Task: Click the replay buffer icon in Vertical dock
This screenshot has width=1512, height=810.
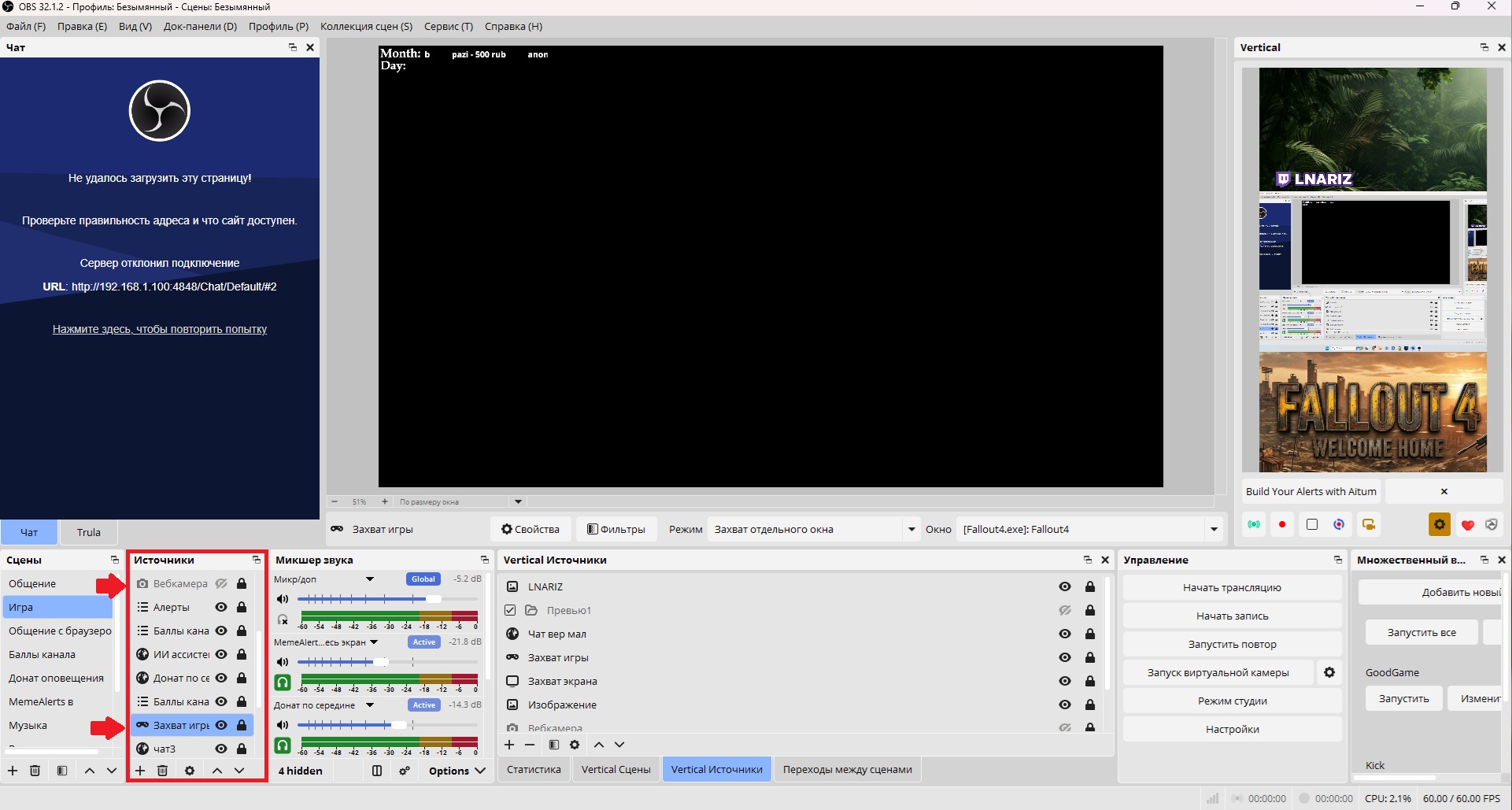Action: pyautogui.click(x=1339, y=524)
